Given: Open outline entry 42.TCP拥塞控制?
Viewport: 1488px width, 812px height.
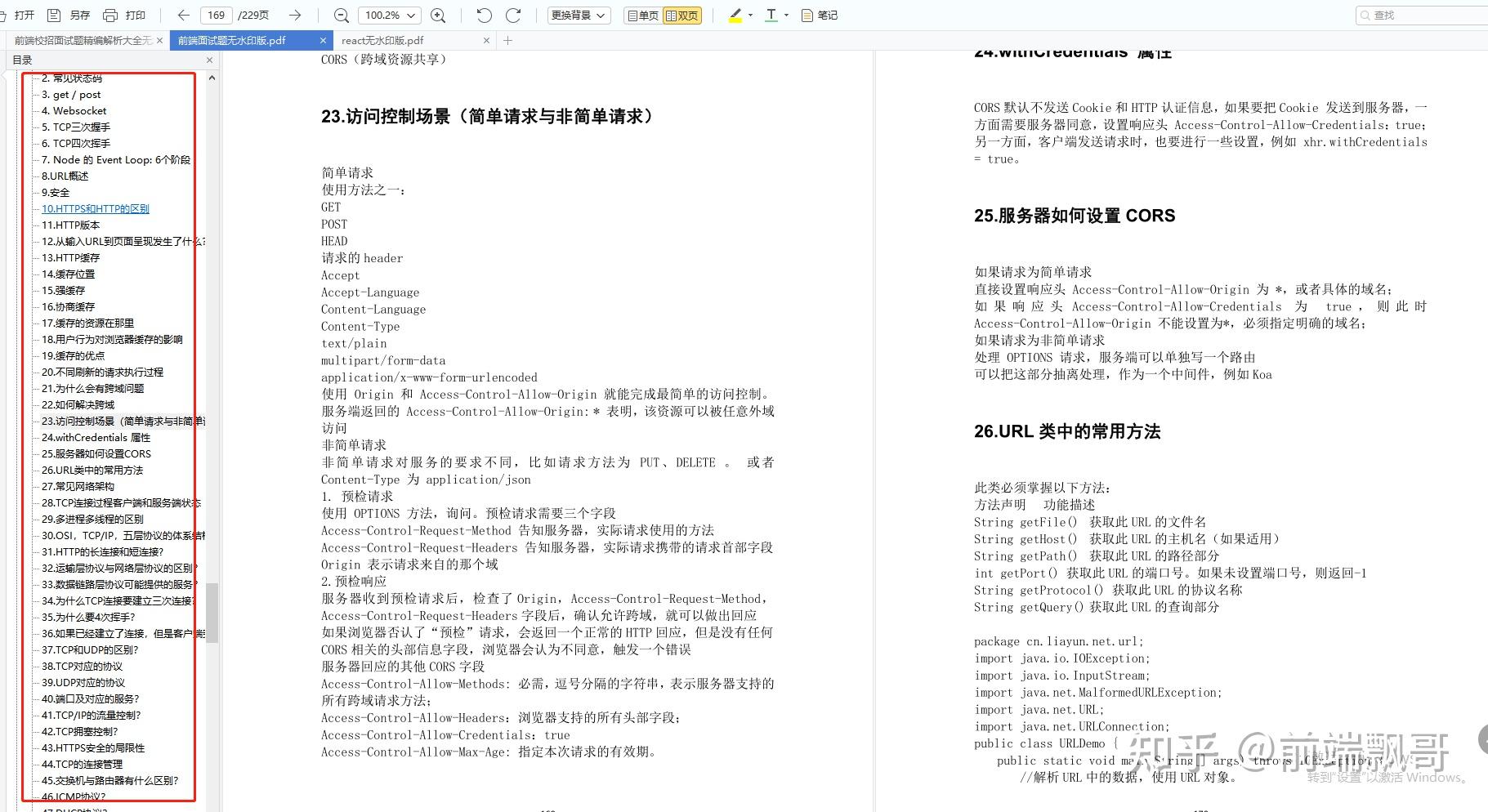Looking at the screenshot, I should 79,732.
